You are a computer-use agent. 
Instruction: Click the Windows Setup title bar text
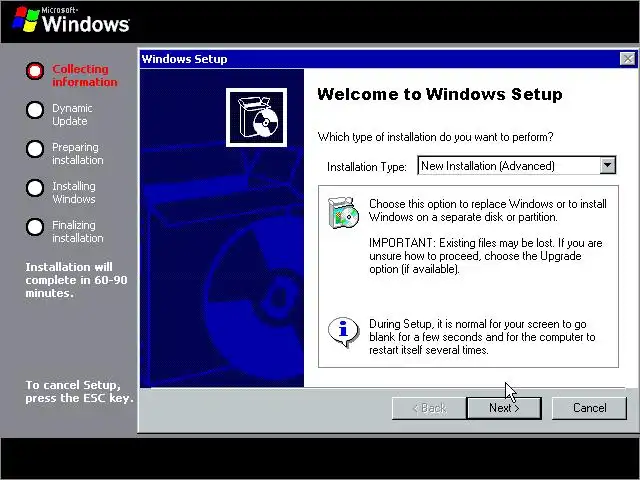click(184, 59)
